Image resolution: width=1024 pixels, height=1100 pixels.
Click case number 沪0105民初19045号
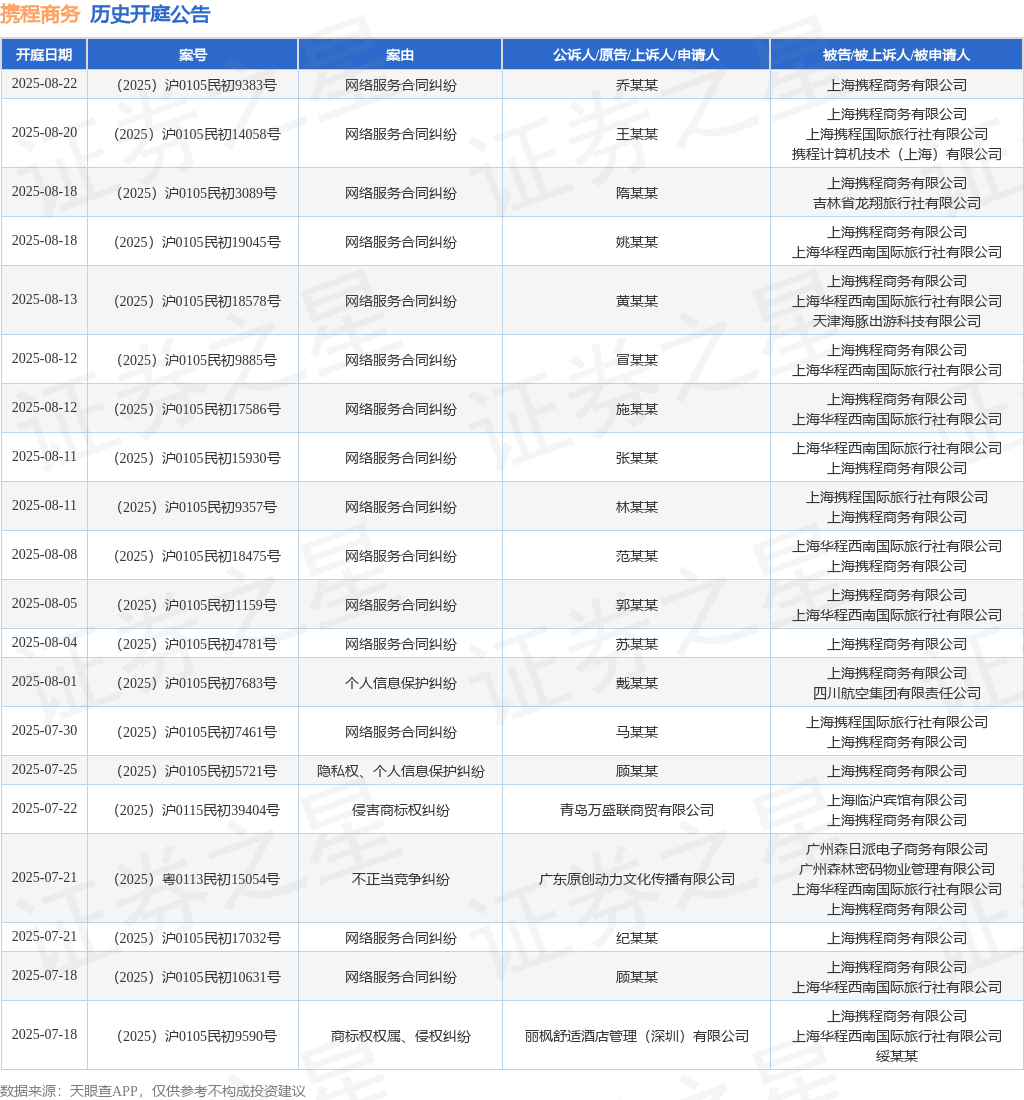click(x=196, y=242)
